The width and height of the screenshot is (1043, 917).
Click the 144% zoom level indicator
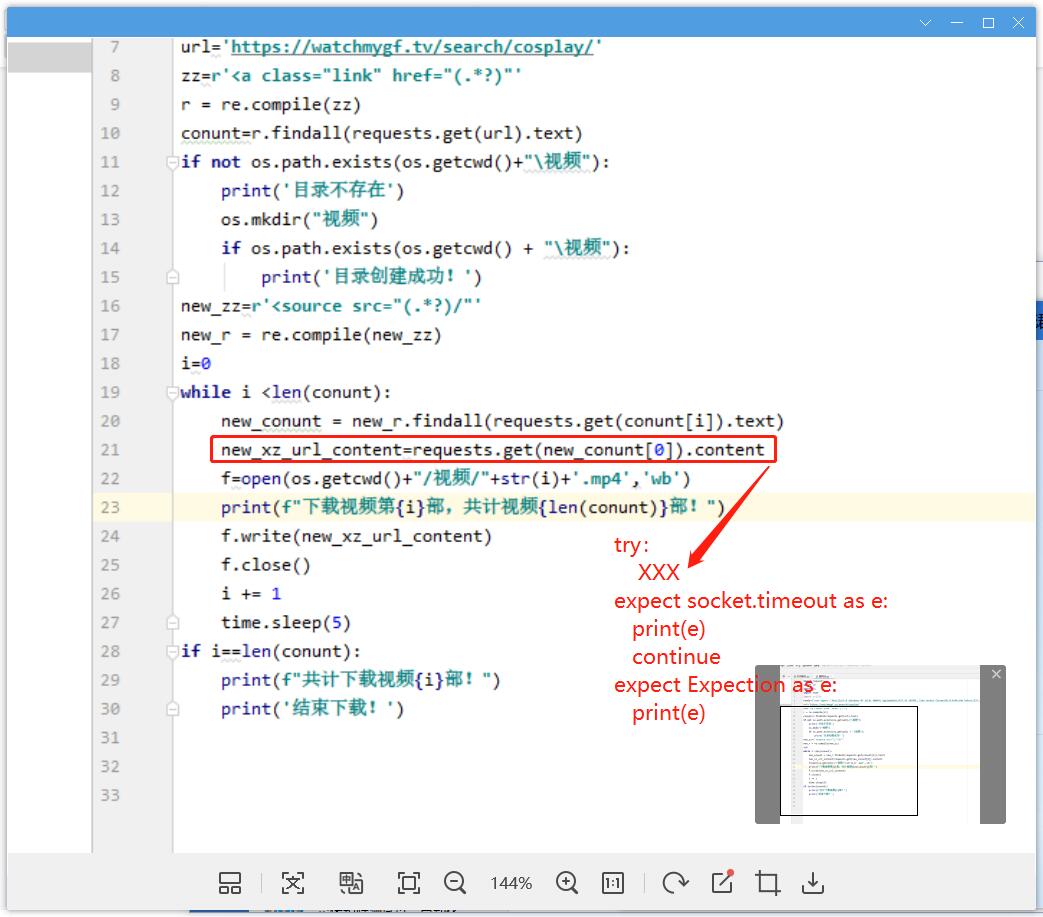point(511,884)
